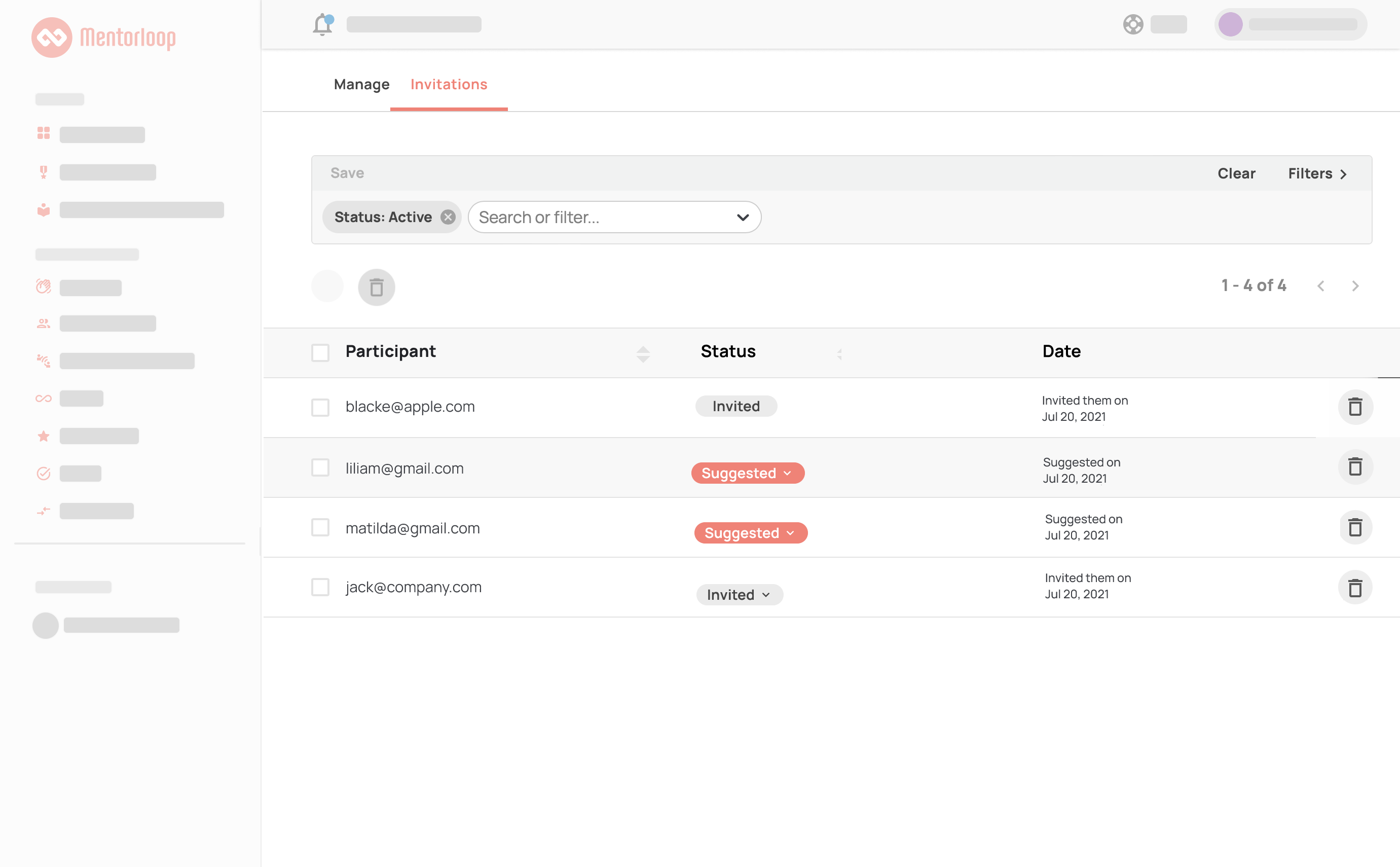Check the box for blacke@apple.com
Screen dimensions: 1400x867
pos(320,408)
